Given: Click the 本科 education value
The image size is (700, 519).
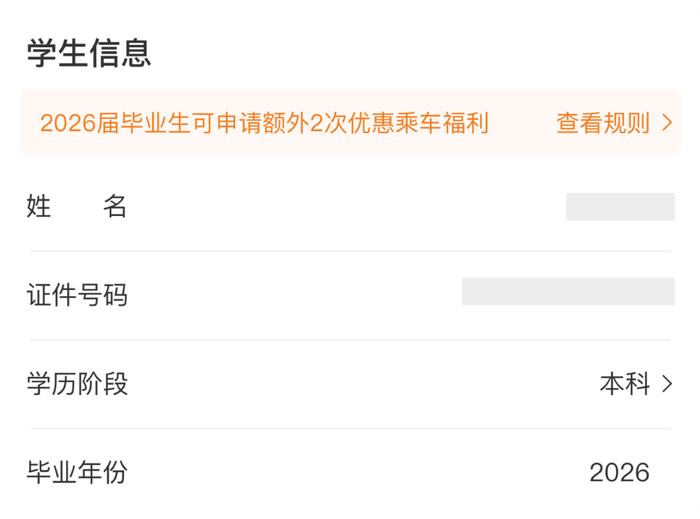Looking at the screenshot, I should [625, 384].
